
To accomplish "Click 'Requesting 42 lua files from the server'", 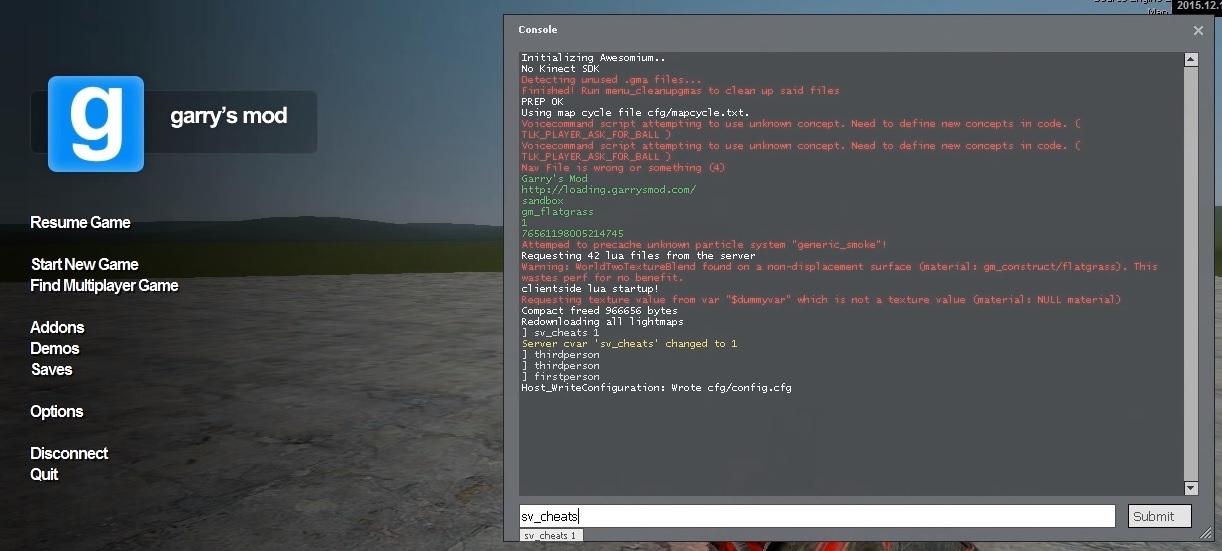I will [638, 256].
